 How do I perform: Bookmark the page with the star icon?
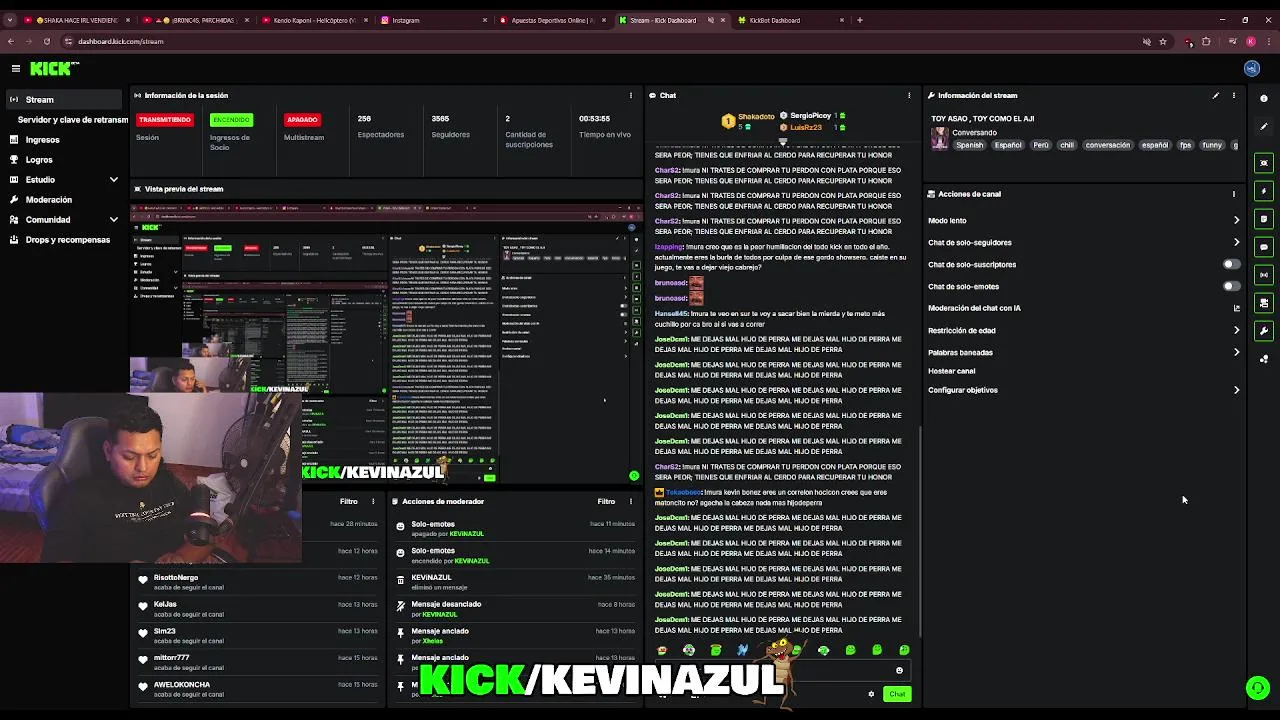click(1163, 41)
